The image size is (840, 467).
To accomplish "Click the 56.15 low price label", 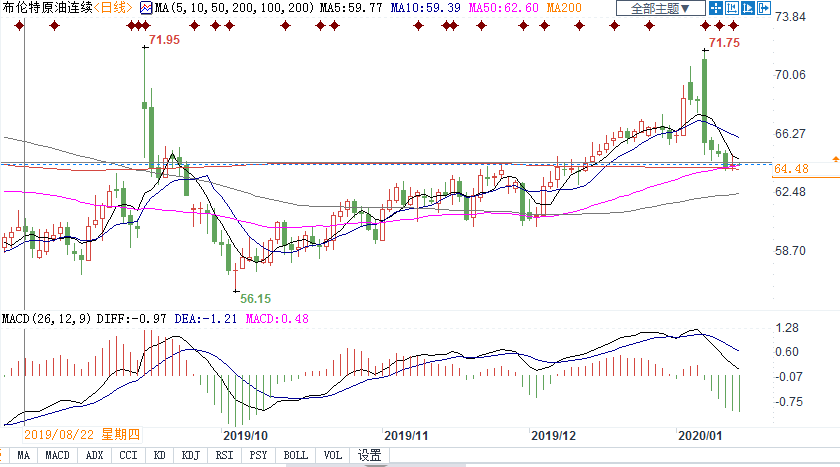I will pyautogui.click(x=255, y=298).
